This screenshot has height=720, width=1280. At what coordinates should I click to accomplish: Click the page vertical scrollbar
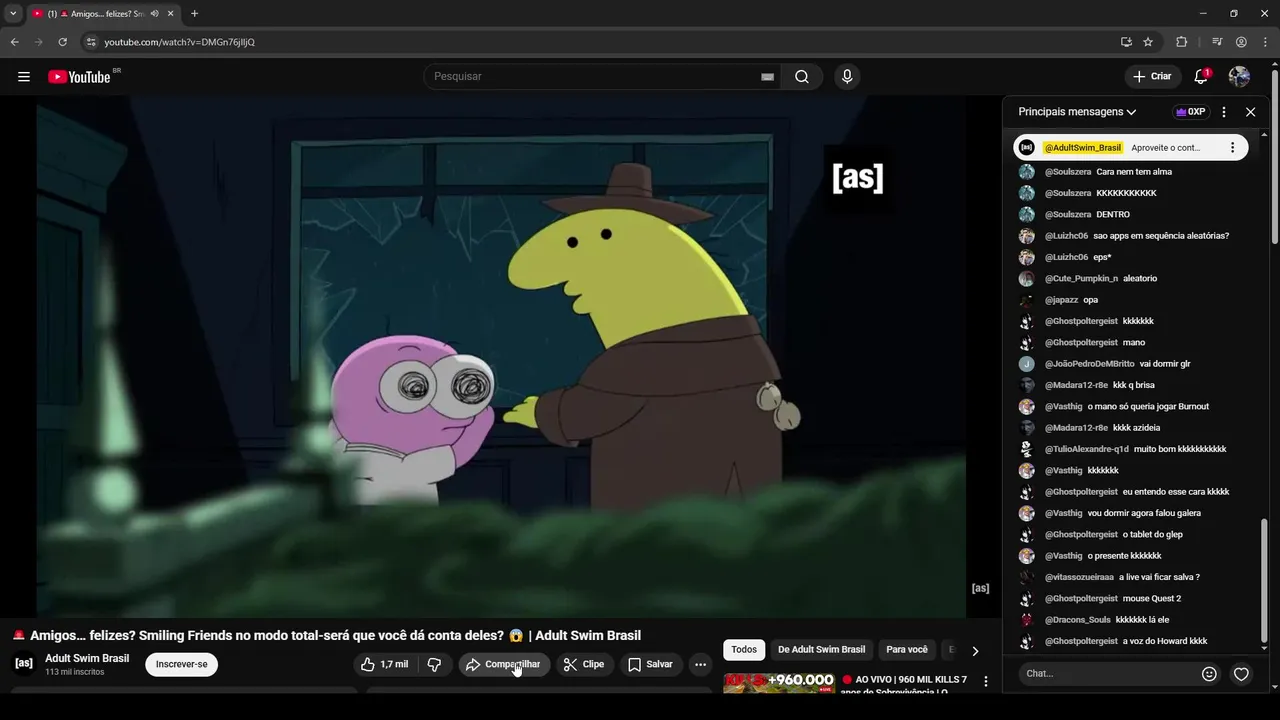pos(1275,157)
